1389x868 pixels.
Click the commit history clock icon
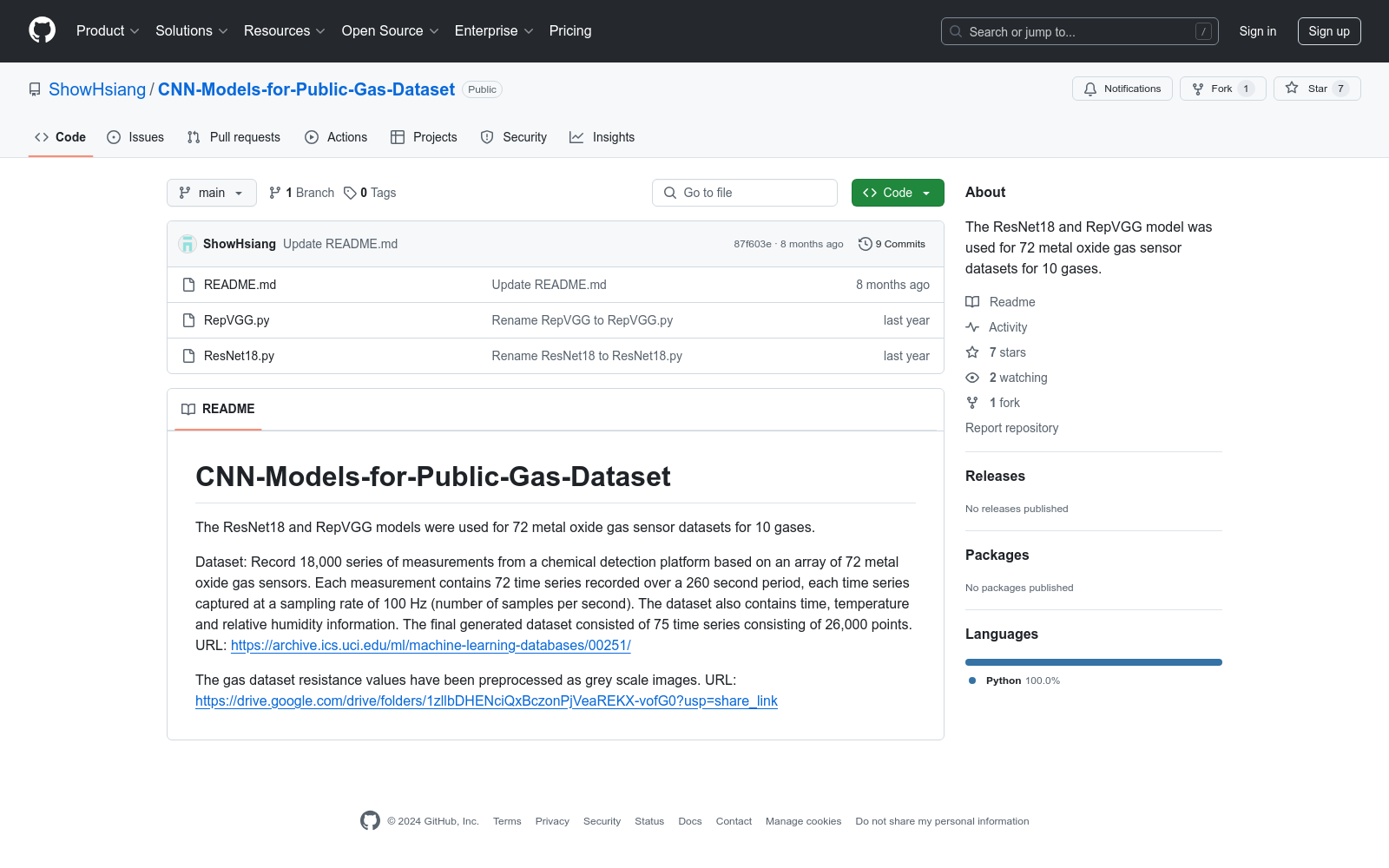click(x=865, y=244)
